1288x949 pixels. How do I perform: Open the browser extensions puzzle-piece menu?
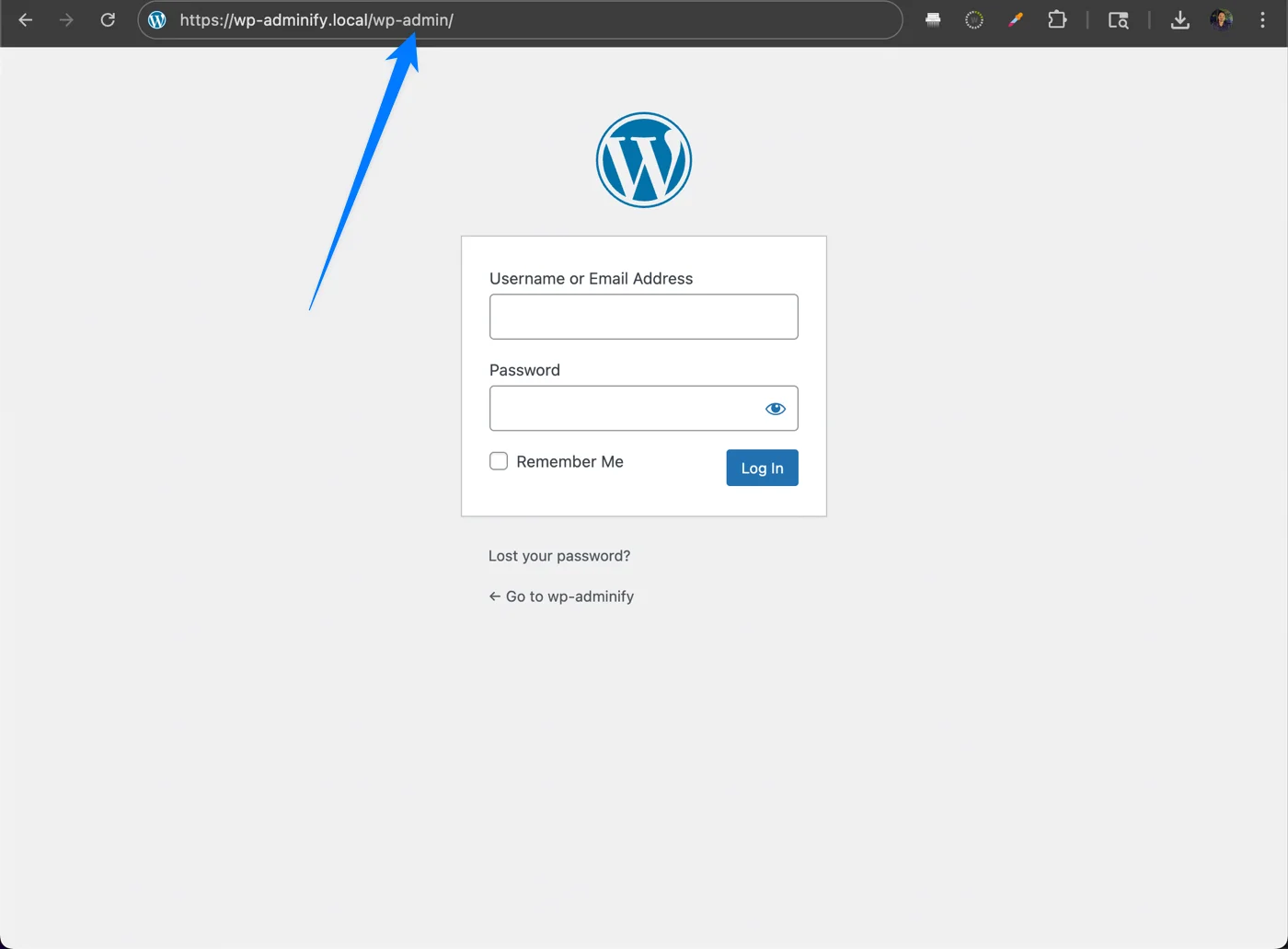pyautogui.click(x=1056, y=19)
